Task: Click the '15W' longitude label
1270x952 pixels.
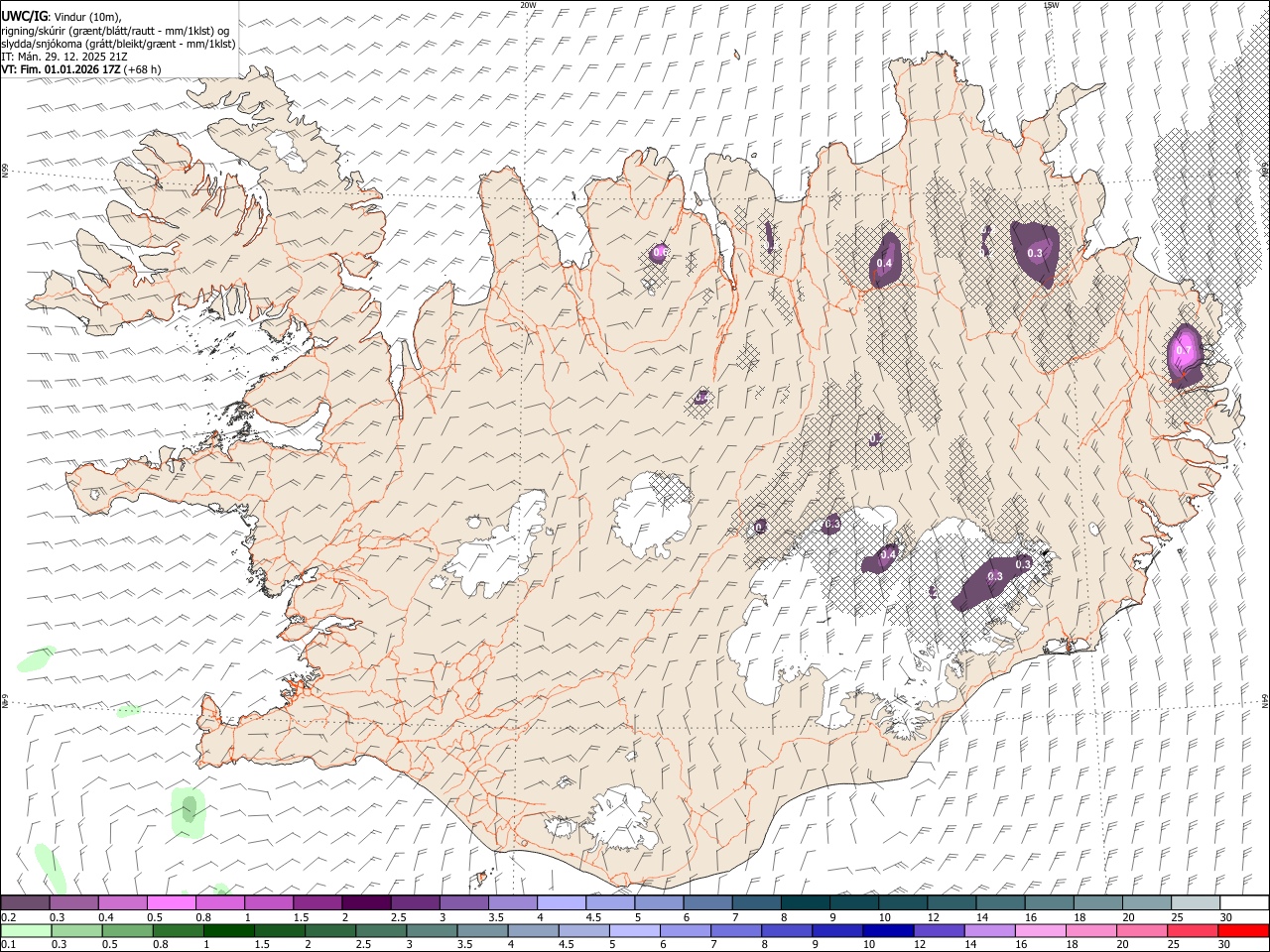Action: click(1052, 5)
